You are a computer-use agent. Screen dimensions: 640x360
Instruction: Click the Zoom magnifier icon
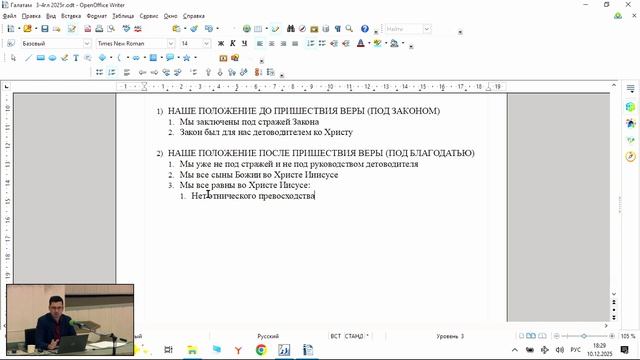(349, 29)
